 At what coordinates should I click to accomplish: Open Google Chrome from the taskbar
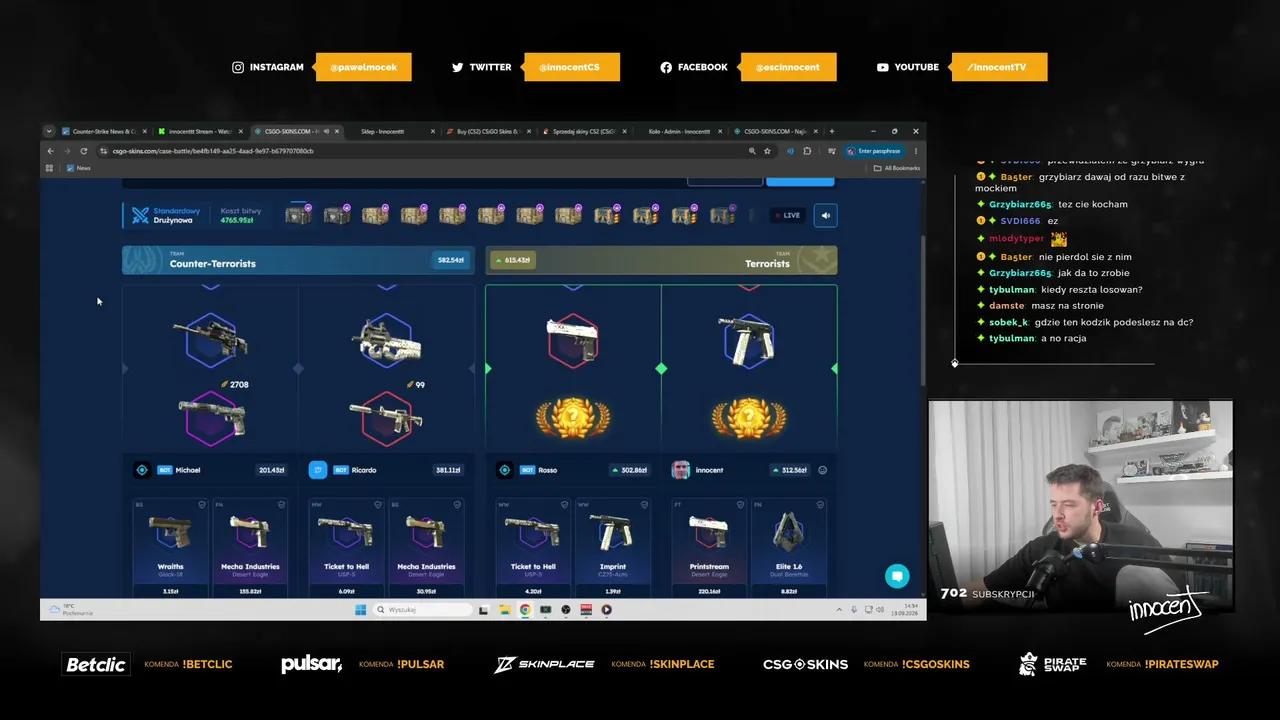(525, 609)
